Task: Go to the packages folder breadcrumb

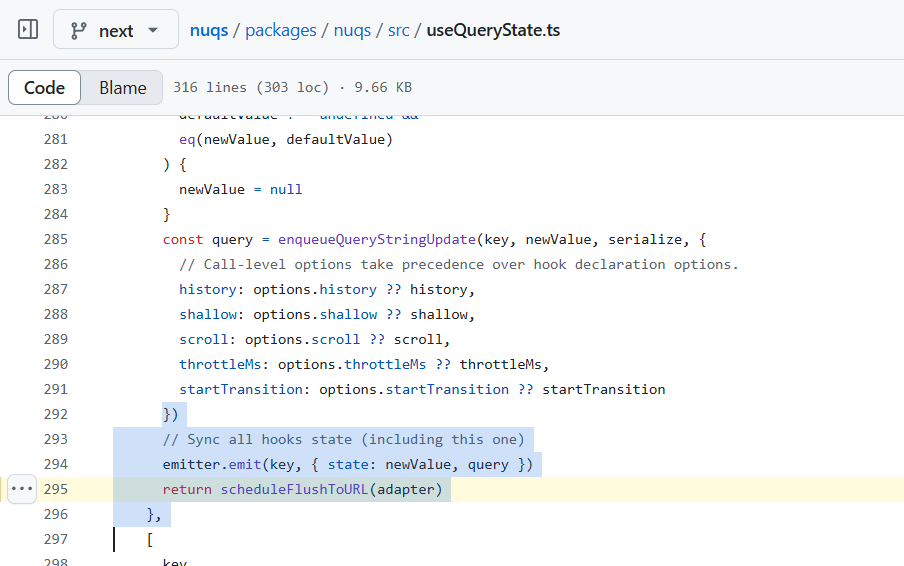Action: pyautogui.click(x=281, y=30)
